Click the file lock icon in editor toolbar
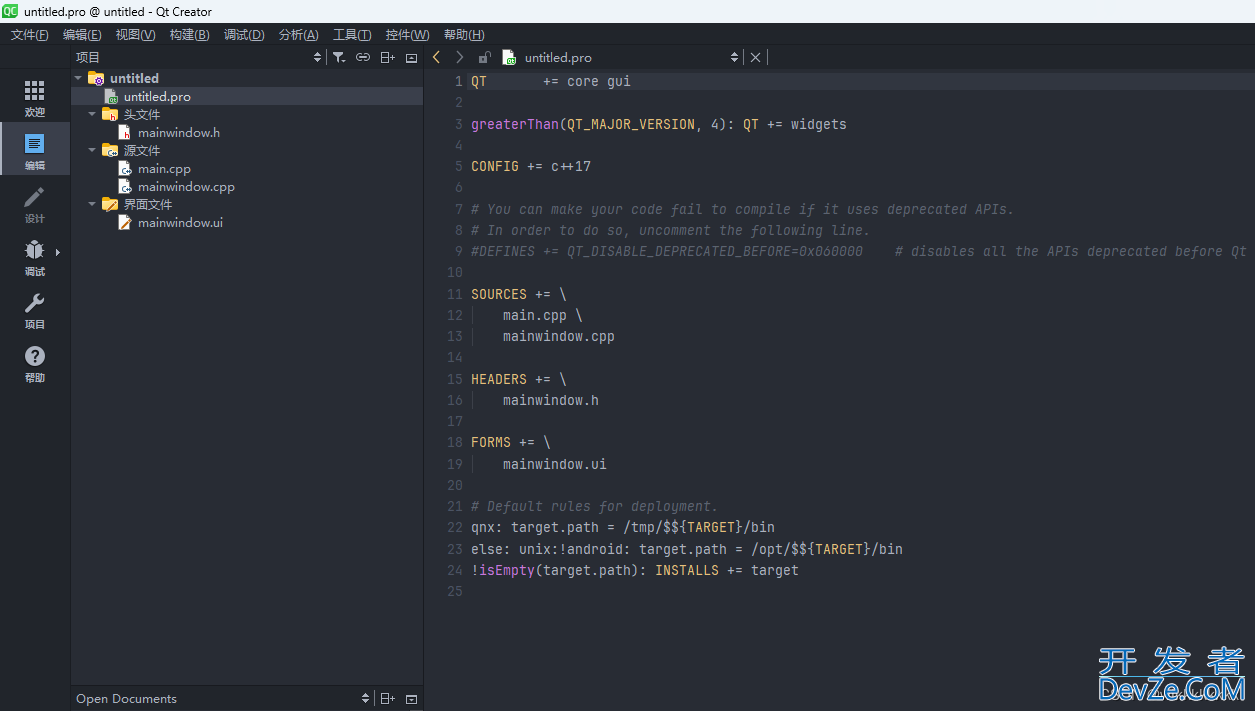The width and height of the screenshot is (1255, 711). point(484,58)
